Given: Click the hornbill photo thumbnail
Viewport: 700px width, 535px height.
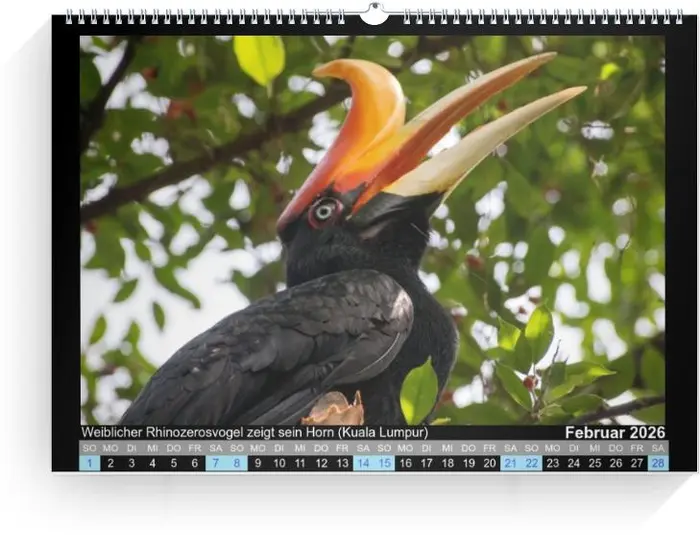Looking at the screenshot, I should point(372,230).
